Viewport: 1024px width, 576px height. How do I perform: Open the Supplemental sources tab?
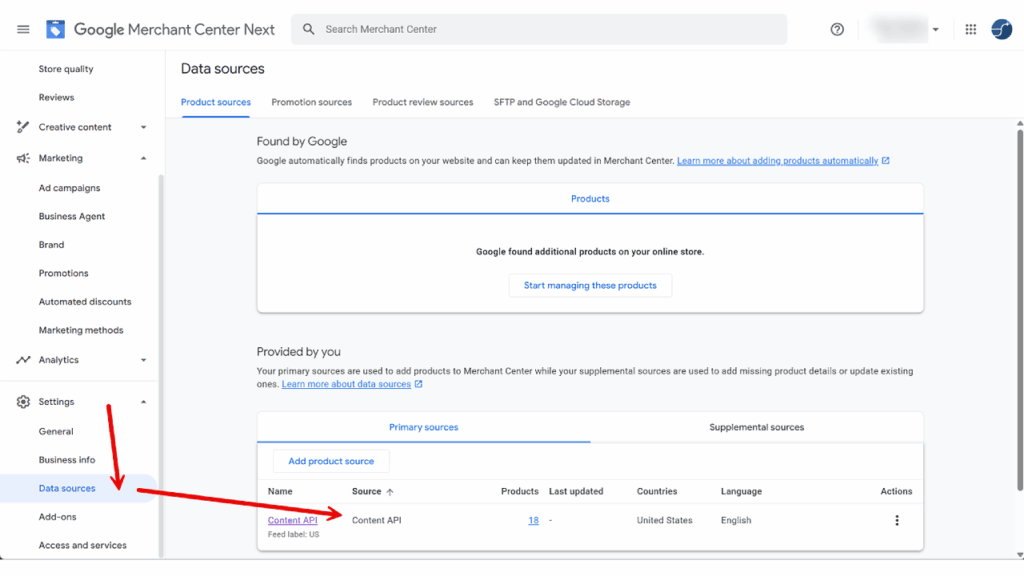click(758, 426)
